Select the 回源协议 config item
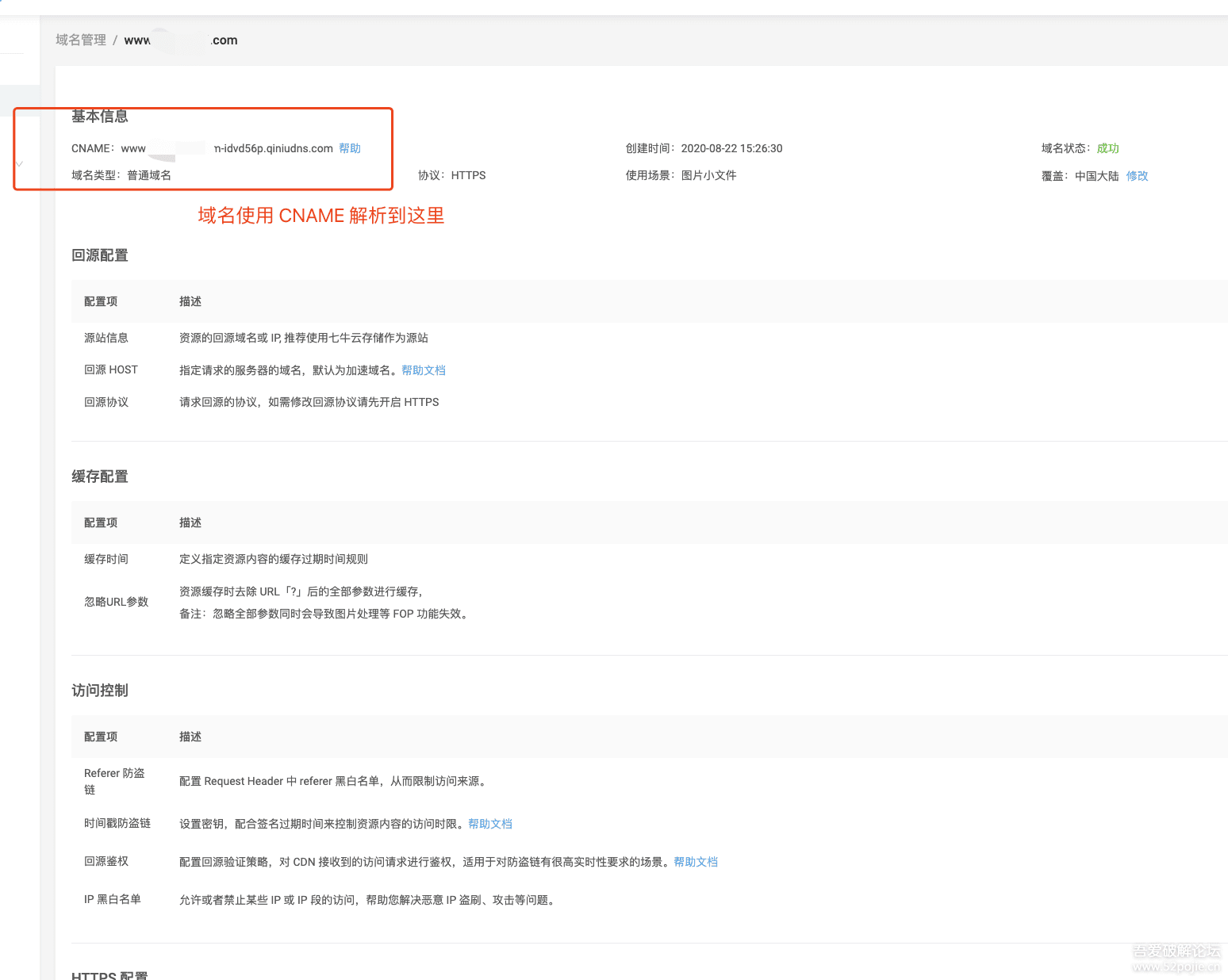 pos(106,402)
